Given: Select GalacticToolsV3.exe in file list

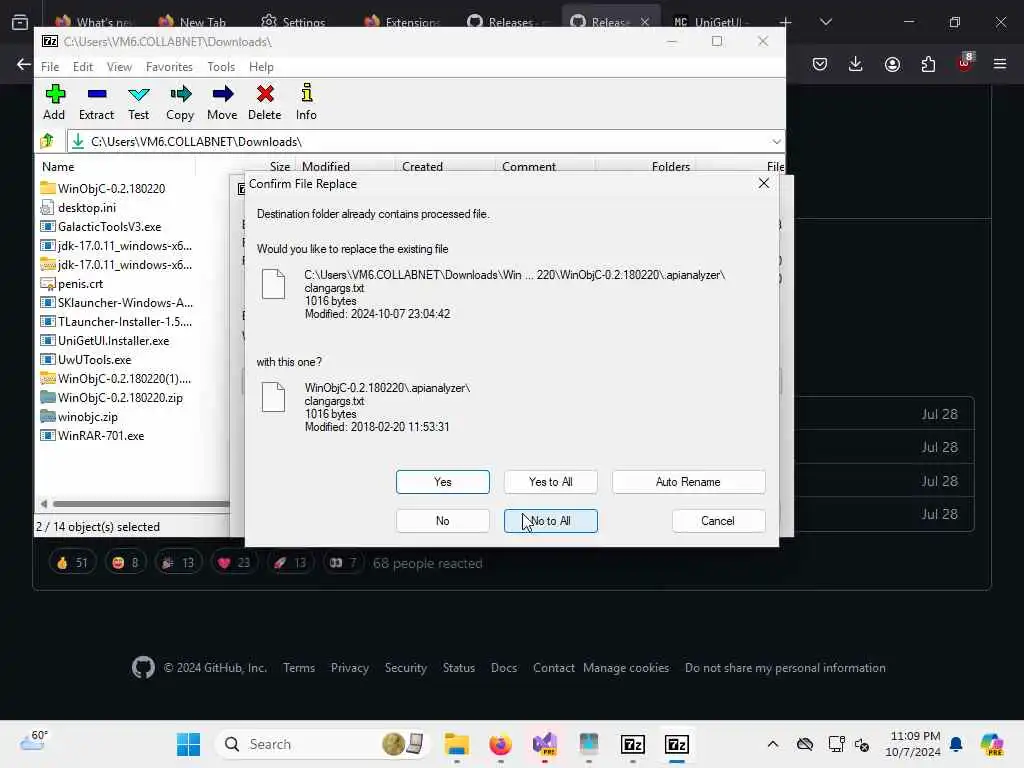Looking at the screenshot, I should (101, 227).
